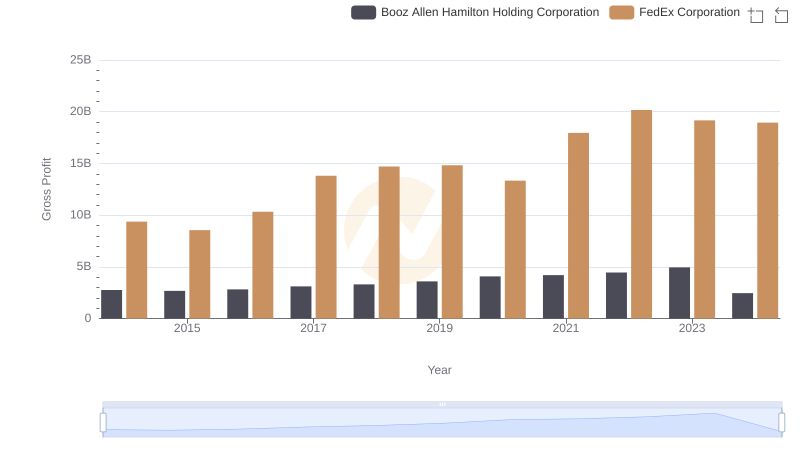
Task: Click the 2021 x-axis label
Action: (x=565, y=328)
